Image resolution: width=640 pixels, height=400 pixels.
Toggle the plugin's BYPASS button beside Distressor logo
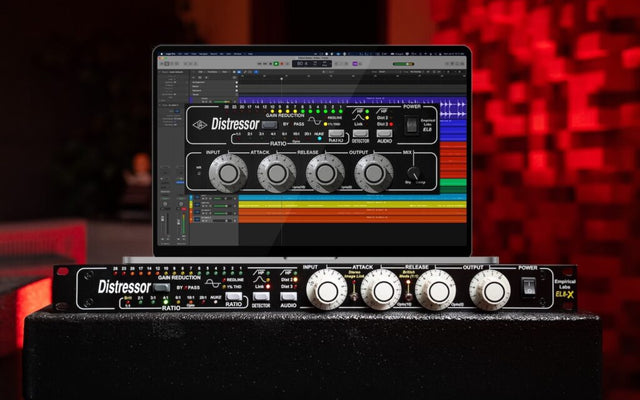click(x=269, y=125)
